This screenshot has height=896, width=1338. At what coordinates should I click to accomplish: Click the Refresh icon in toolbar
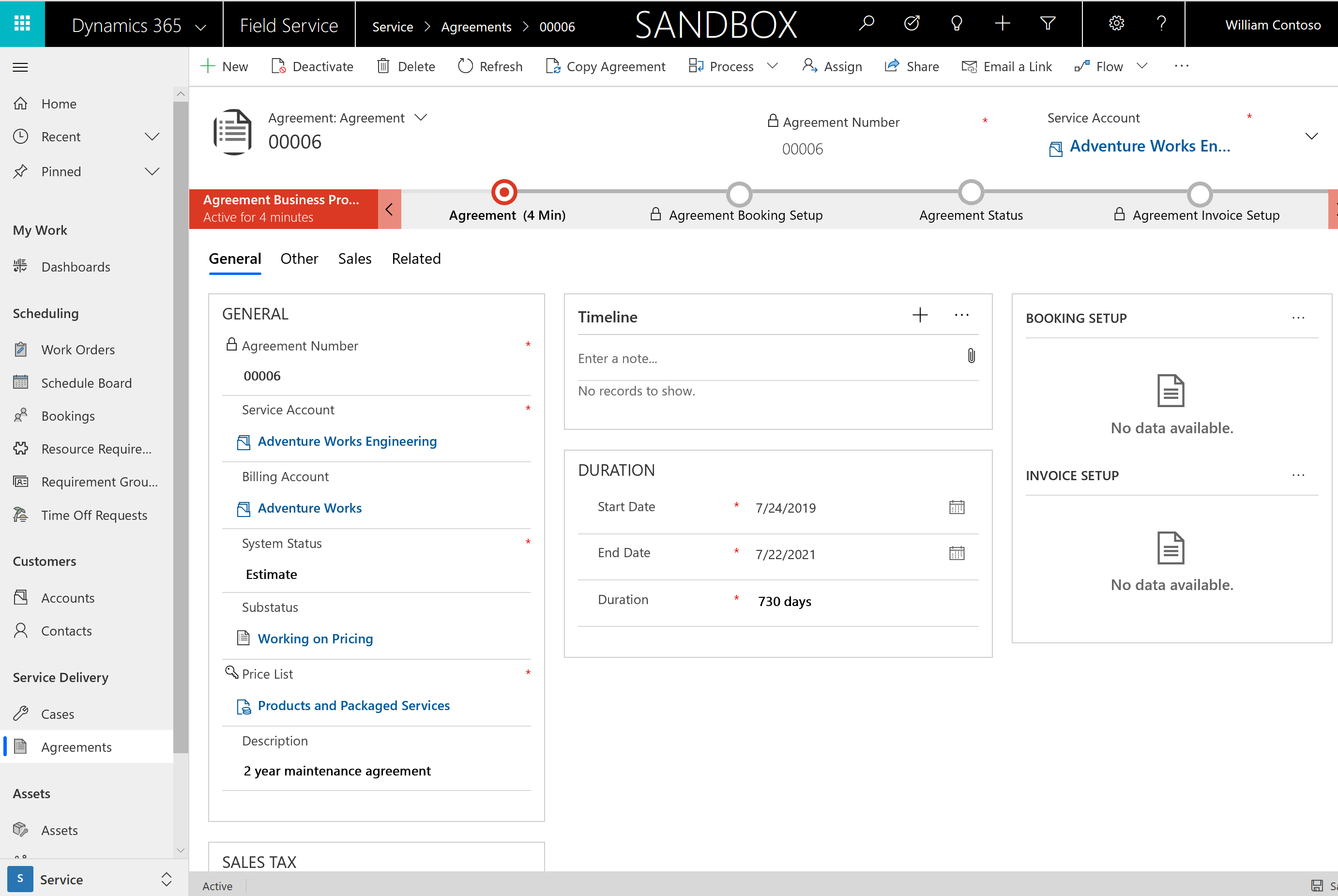465,65
